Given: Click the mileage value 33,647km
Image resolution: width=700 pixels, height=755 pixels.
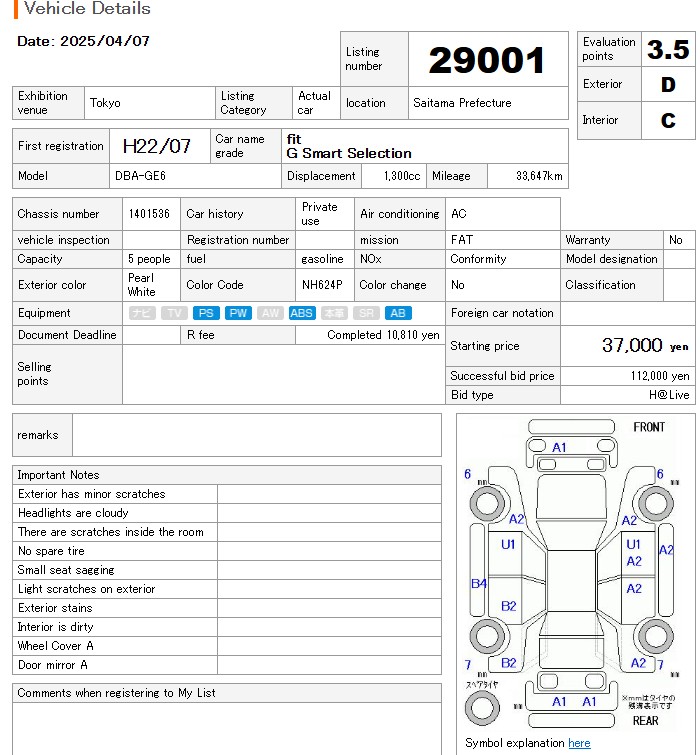Looking at the screenshot, I should tap(539, 176).
